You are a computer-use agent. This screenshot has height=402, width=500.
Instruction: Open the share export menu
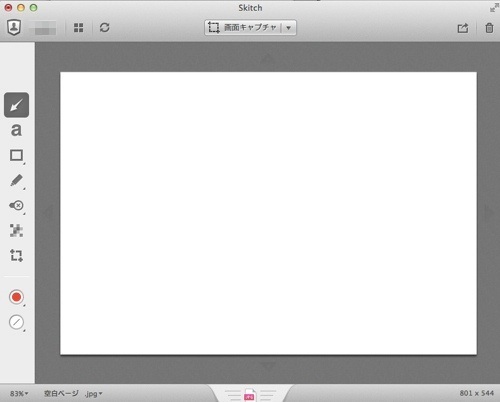click(463, 28)
